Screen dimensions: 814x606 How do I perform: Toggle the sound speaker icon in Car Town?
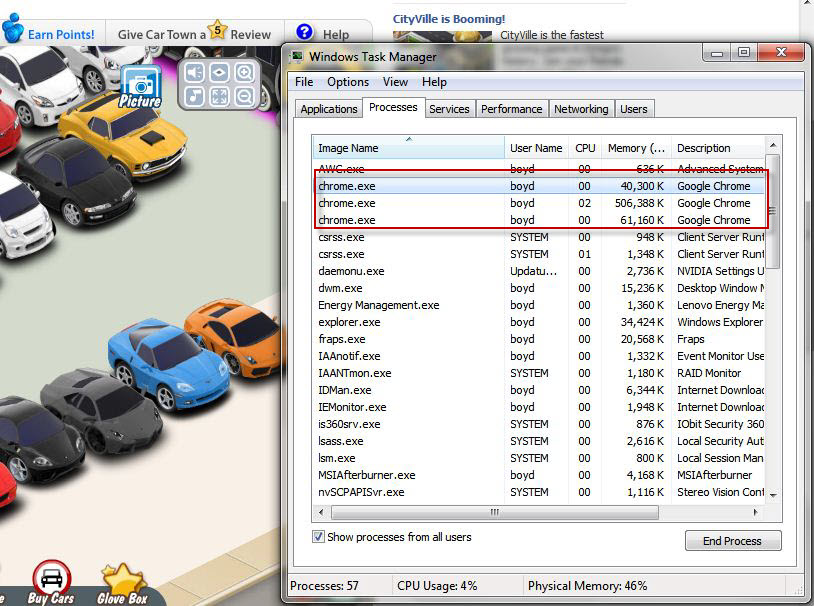point(194,72)
